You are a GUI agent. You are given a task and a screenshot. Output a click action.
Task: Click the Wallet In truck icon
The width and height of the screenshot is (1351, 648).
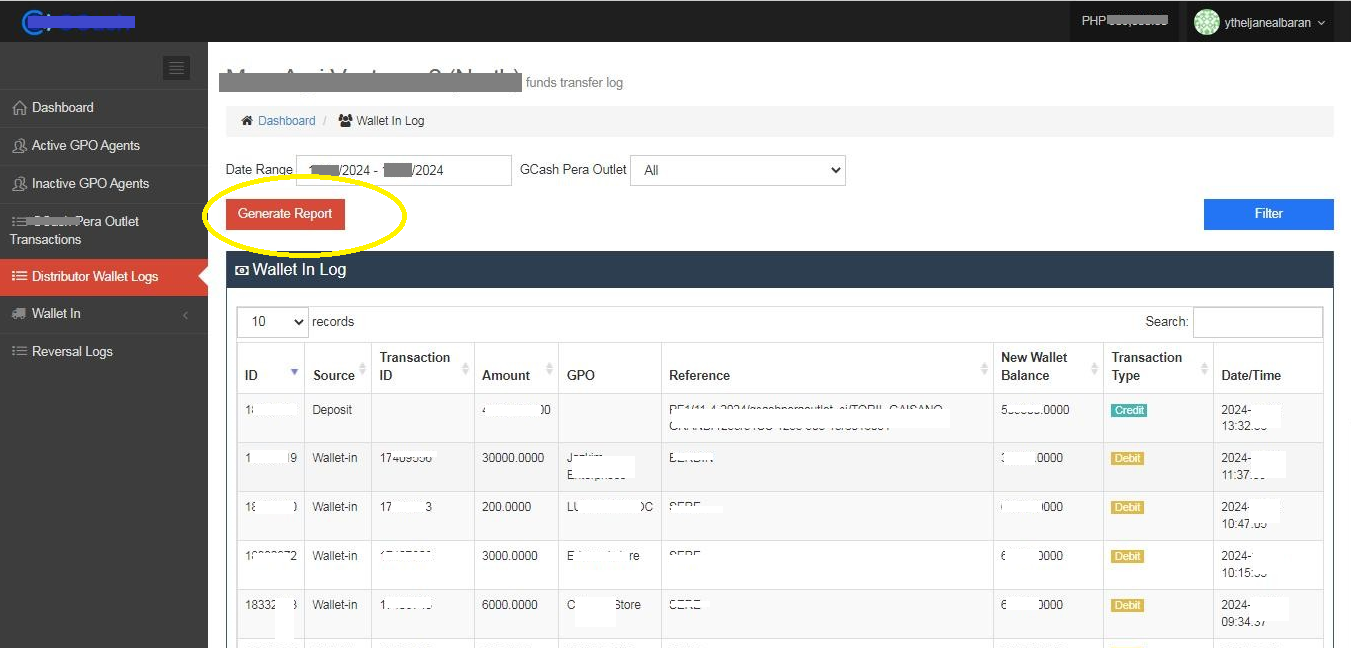pos(19,314)
